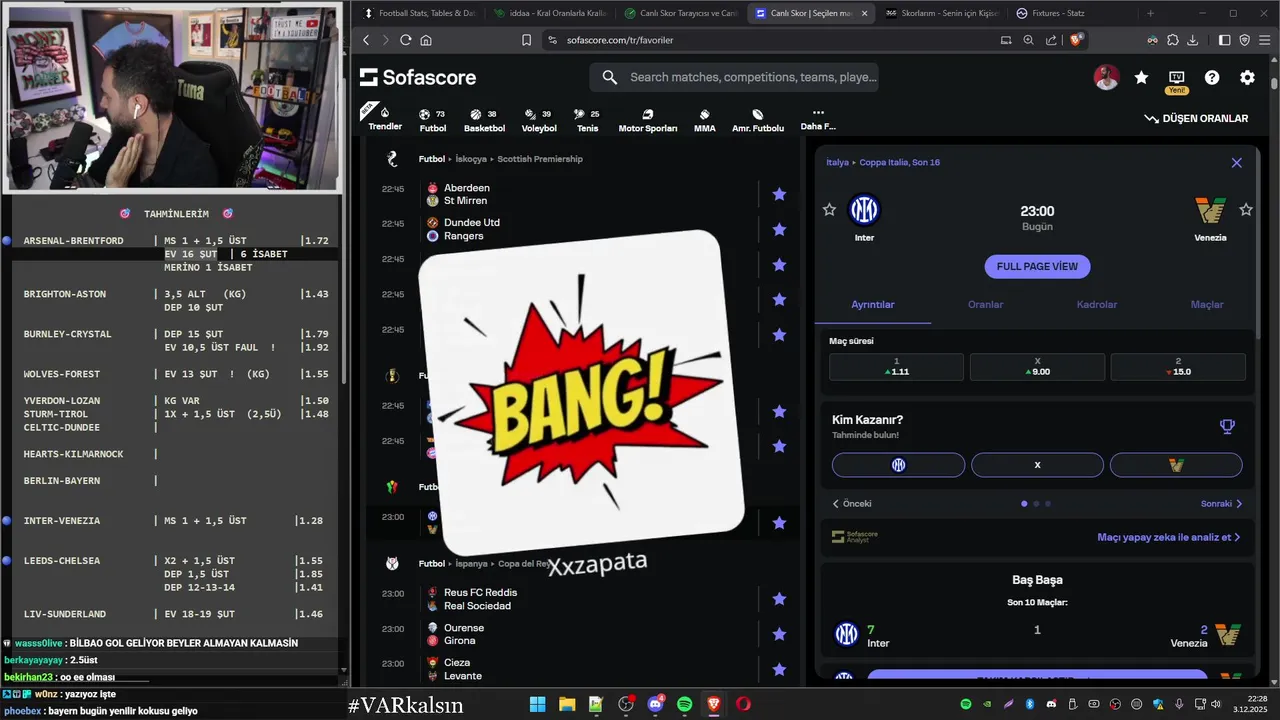Click the Sofascore logo
Screen dimensions: 1280x720
point(418,77)
